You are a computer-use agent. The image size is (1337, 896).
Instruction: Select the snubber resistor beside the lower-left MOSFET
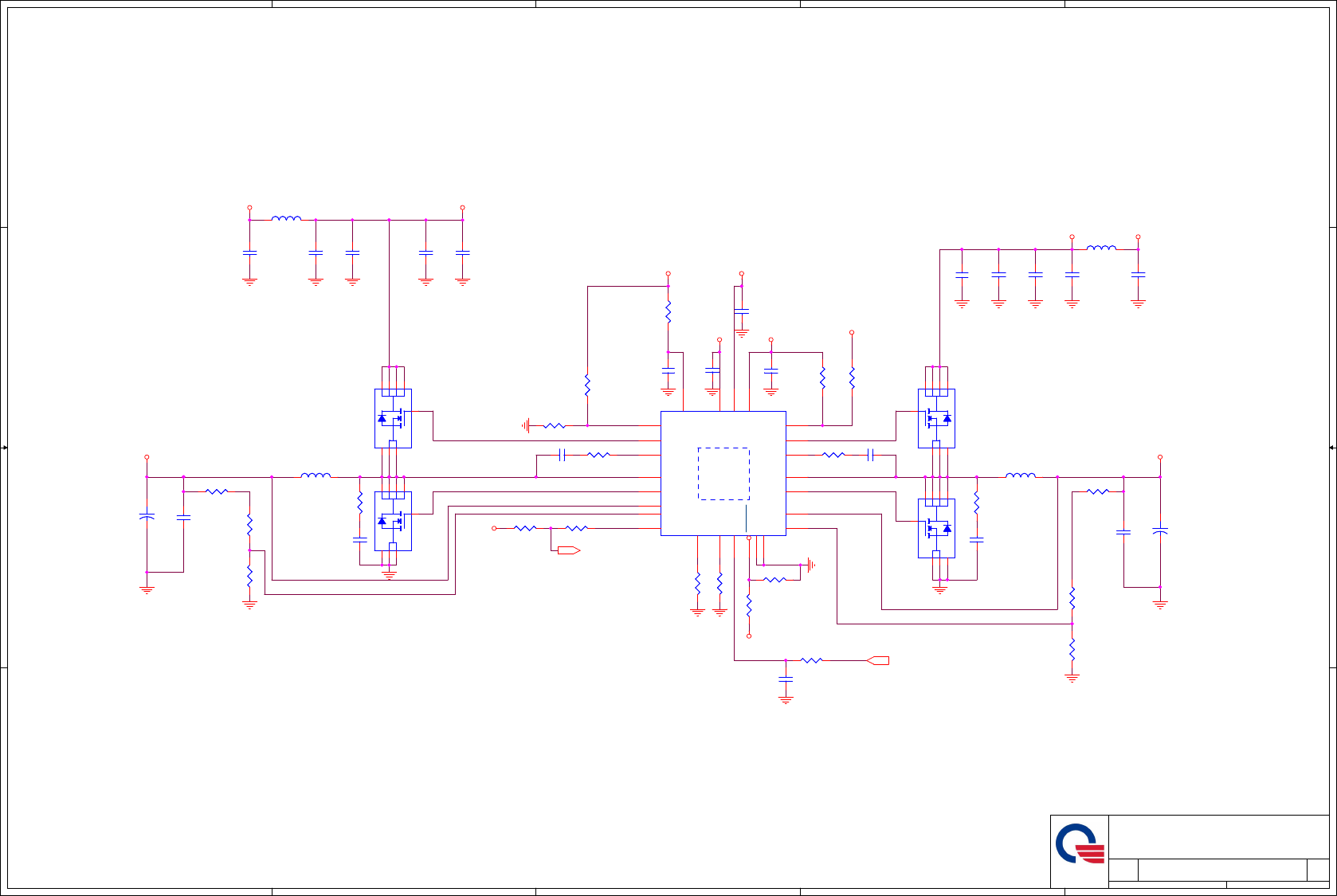pyautogui.click(x=360, y=503)
